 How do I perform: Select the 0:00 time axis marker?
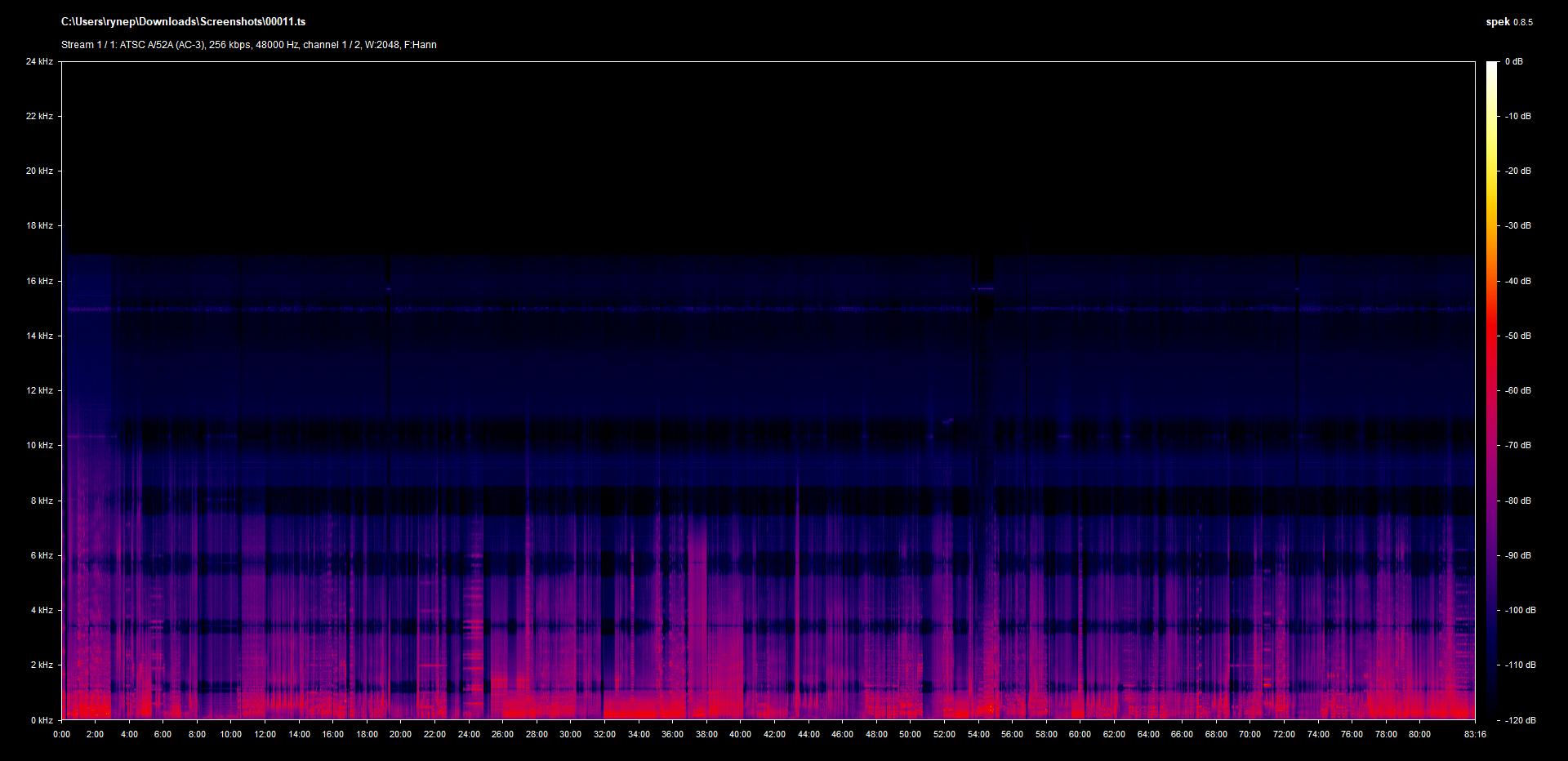point(62,734)
